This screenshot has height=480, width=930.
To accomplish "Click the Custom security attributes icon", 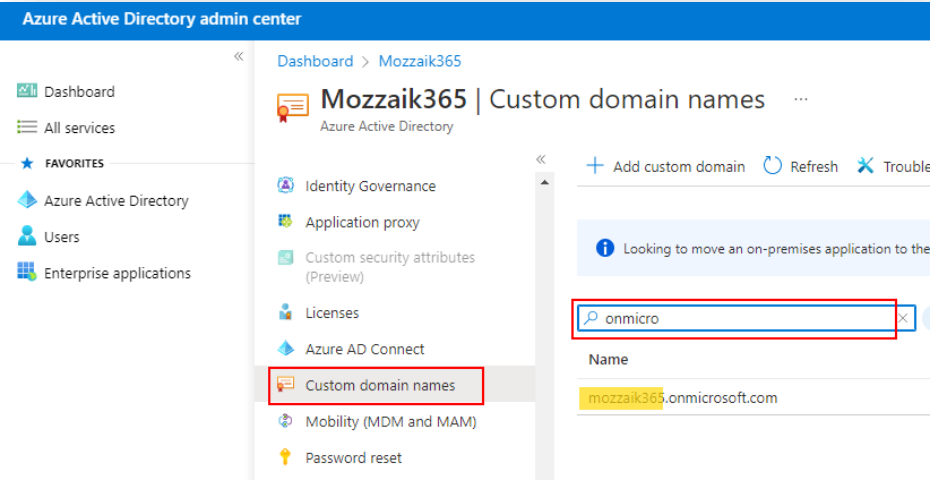I will point(286,258).
